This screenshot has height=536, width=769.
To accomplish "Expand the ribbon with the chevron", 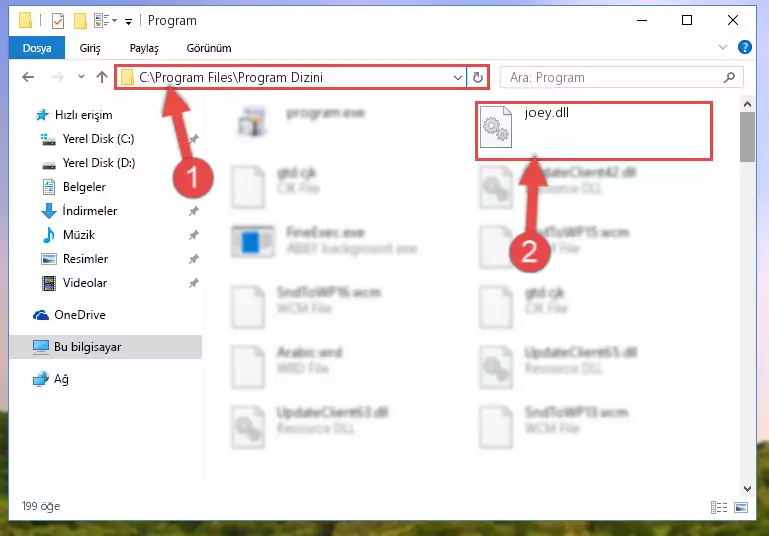I will pos(722,47).
